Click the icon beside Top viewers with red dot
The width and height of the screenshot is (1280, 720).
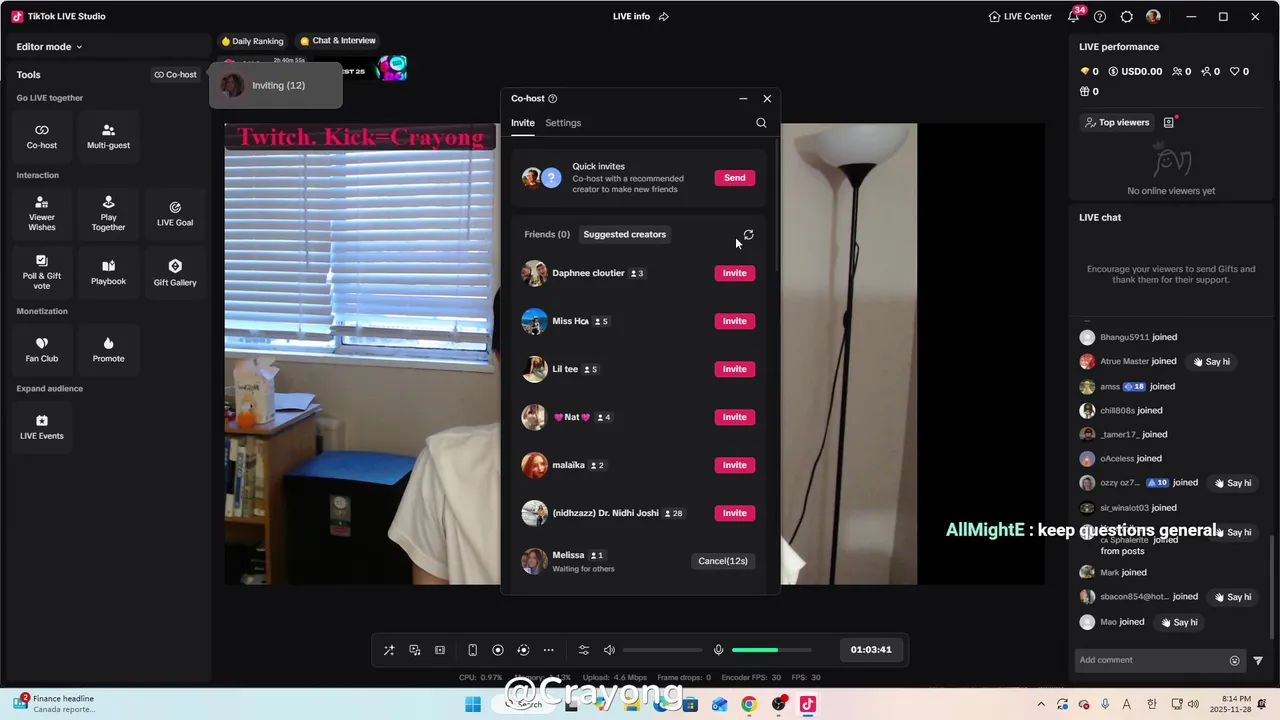click(x=1169, y=122)
